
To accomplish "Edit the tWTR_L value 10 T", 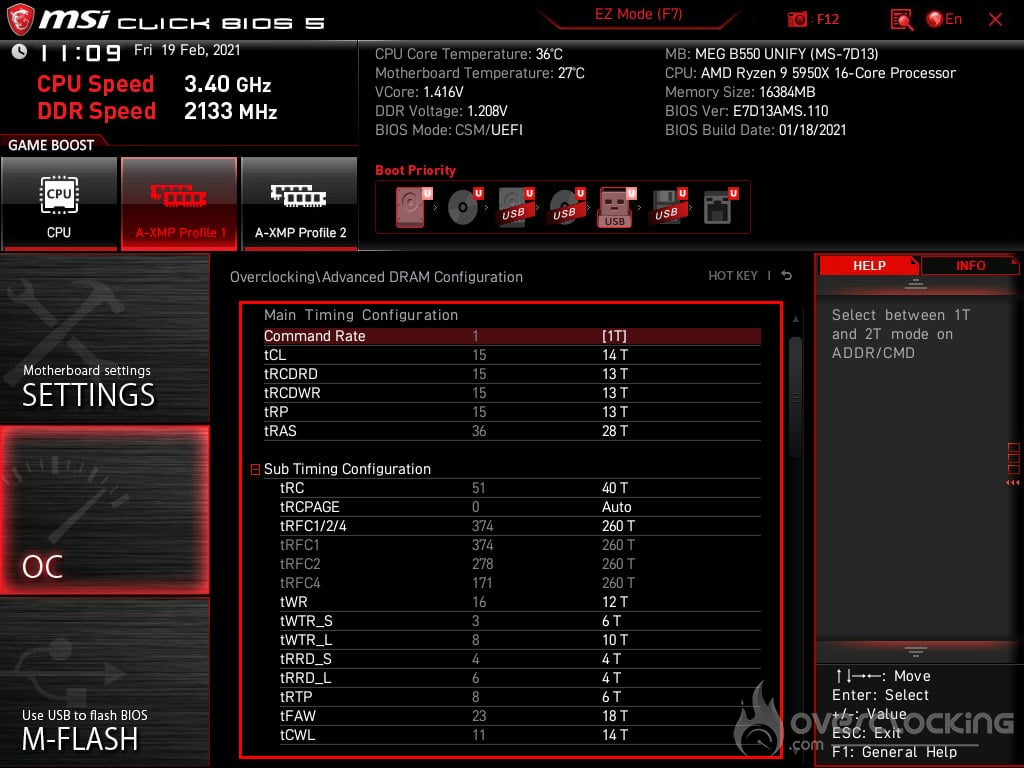I will 615,639.
